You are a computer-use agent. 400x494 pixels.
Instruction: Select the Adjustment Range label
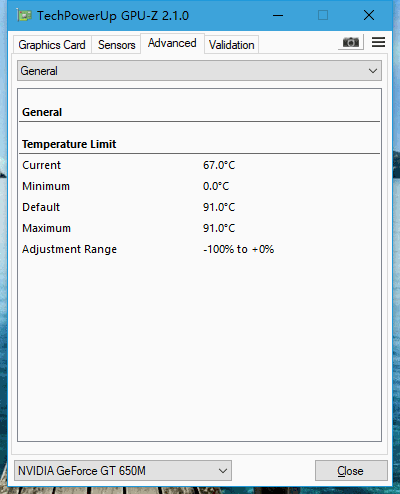[69, 249]
